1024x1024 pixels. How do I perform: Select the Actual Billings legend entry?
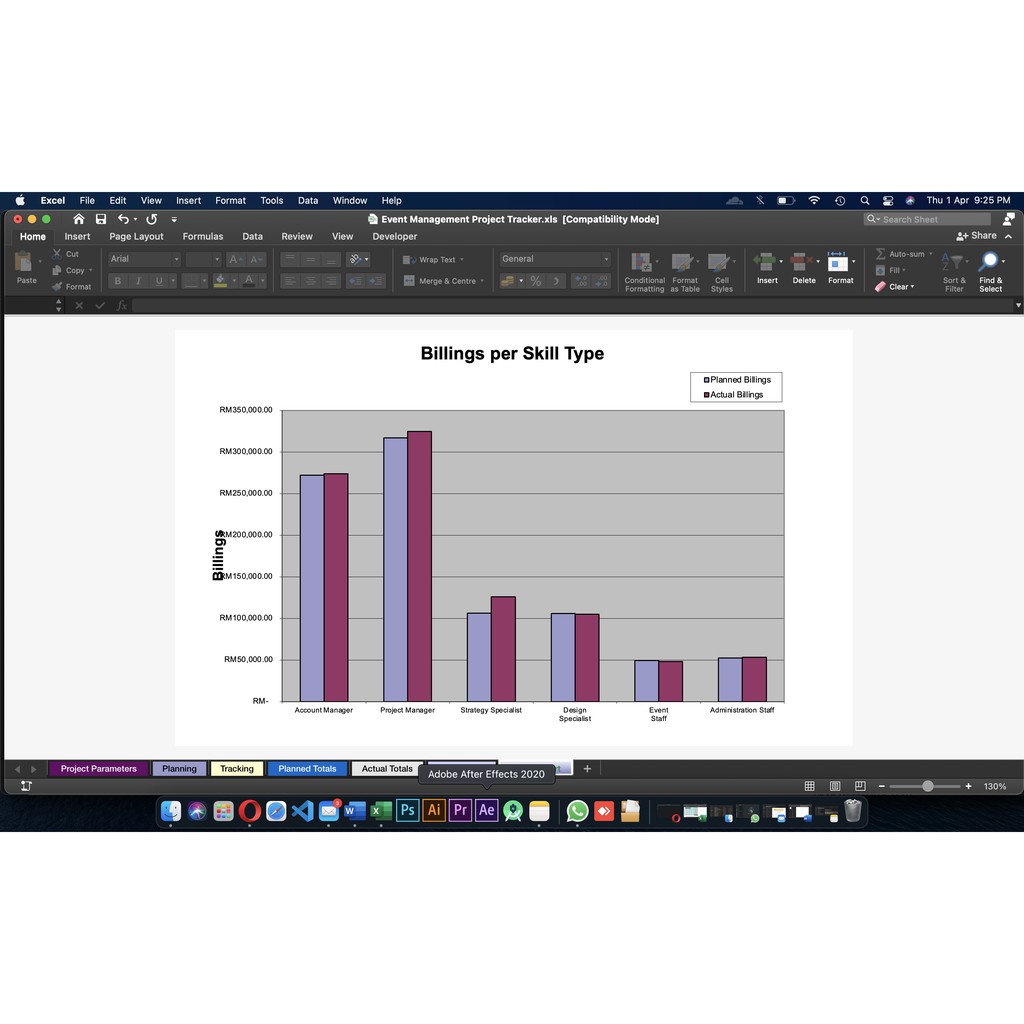click(733, 394)
